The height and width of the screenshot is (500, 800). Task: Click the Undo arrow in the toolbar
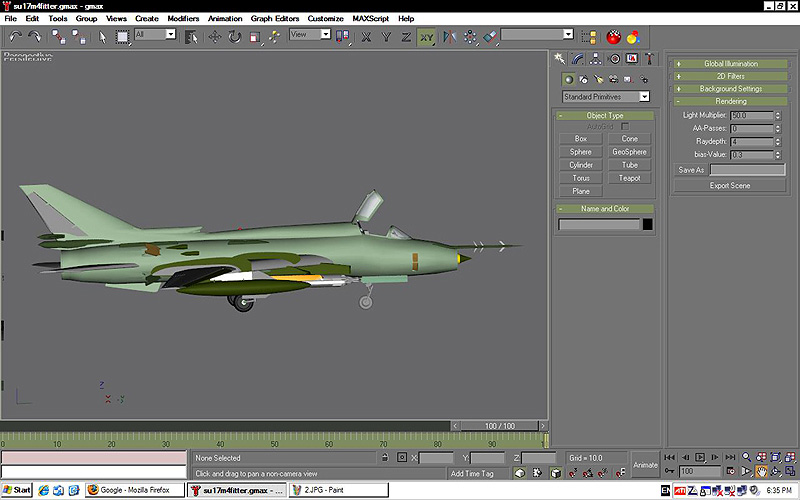click(15, 36)
